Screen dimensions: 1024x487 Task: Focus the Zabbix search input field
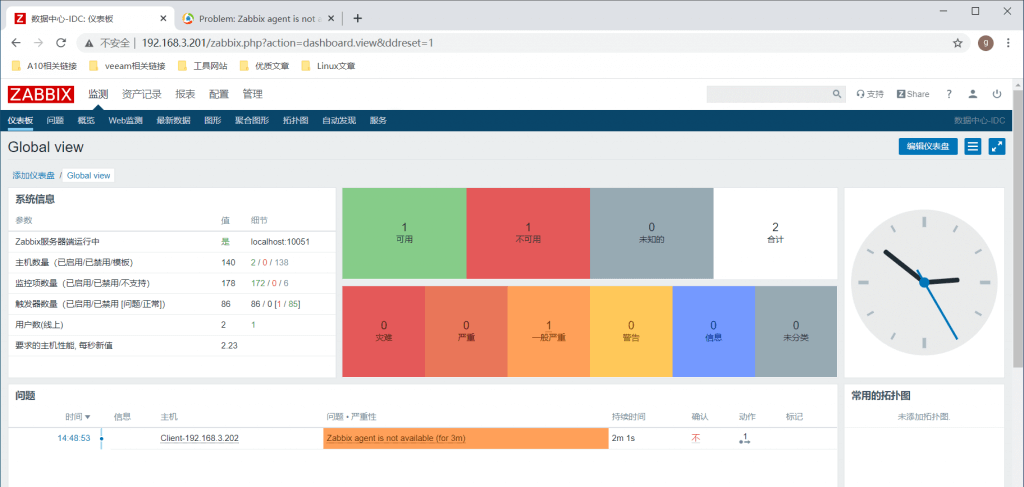click(769, 94)
